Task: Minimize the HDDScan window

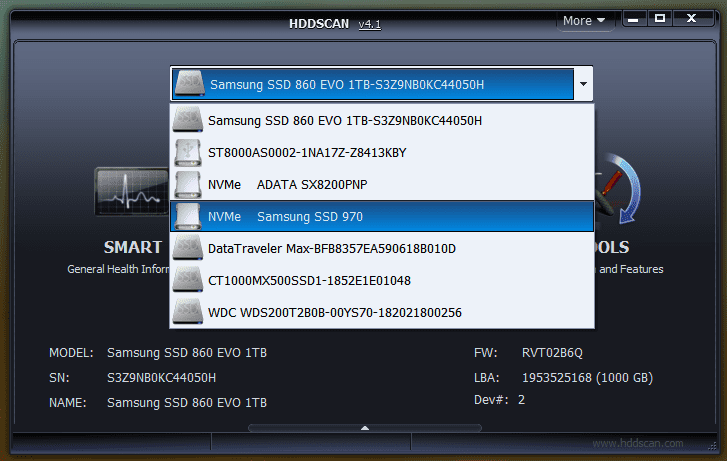Action: 634,19
